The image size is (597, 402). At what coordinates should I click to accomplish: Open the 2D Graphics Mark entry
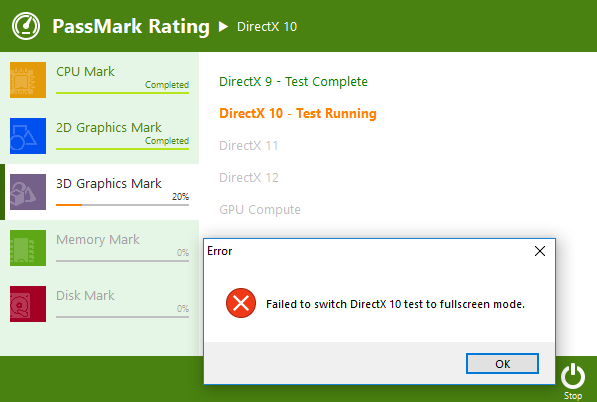click(x=99, y=136)
